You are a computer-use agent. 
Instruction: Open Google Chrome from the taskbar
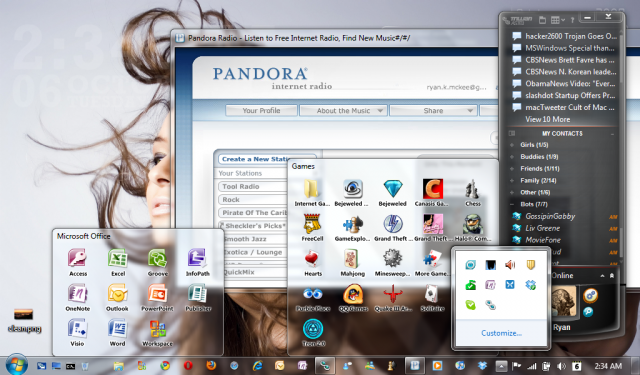[165, 366]
